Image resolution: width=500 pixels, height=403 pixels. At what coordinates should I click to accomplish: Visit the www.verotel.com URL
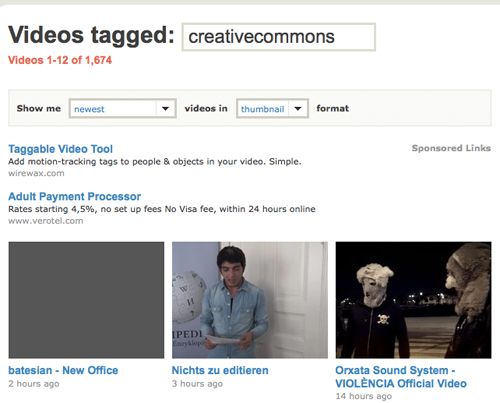point(46,221)
